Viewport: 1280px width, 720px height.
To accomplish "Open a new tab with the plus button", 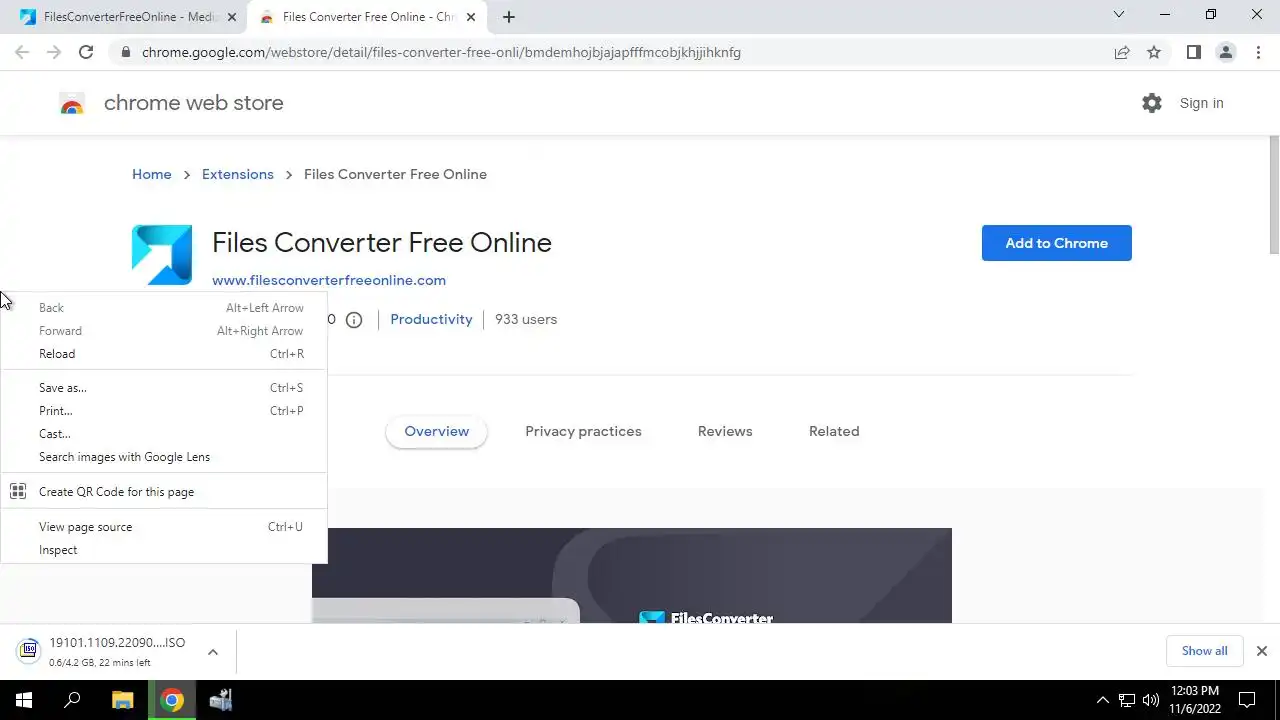I will click(509, 17).
